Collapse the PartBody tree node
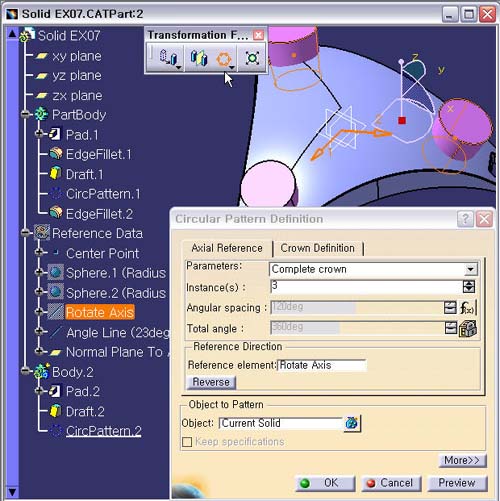 click(x=25, y=114)
